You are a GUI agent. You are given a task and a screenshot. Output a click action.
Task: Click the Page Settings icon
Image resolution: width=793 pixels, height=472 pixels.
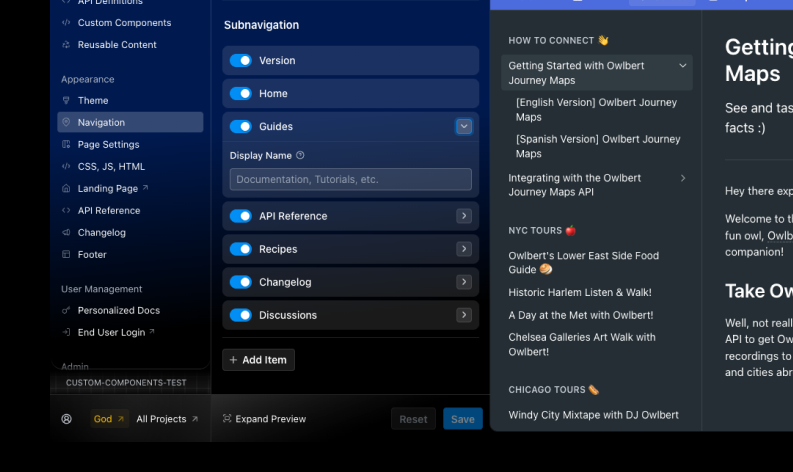click(66, 144)
